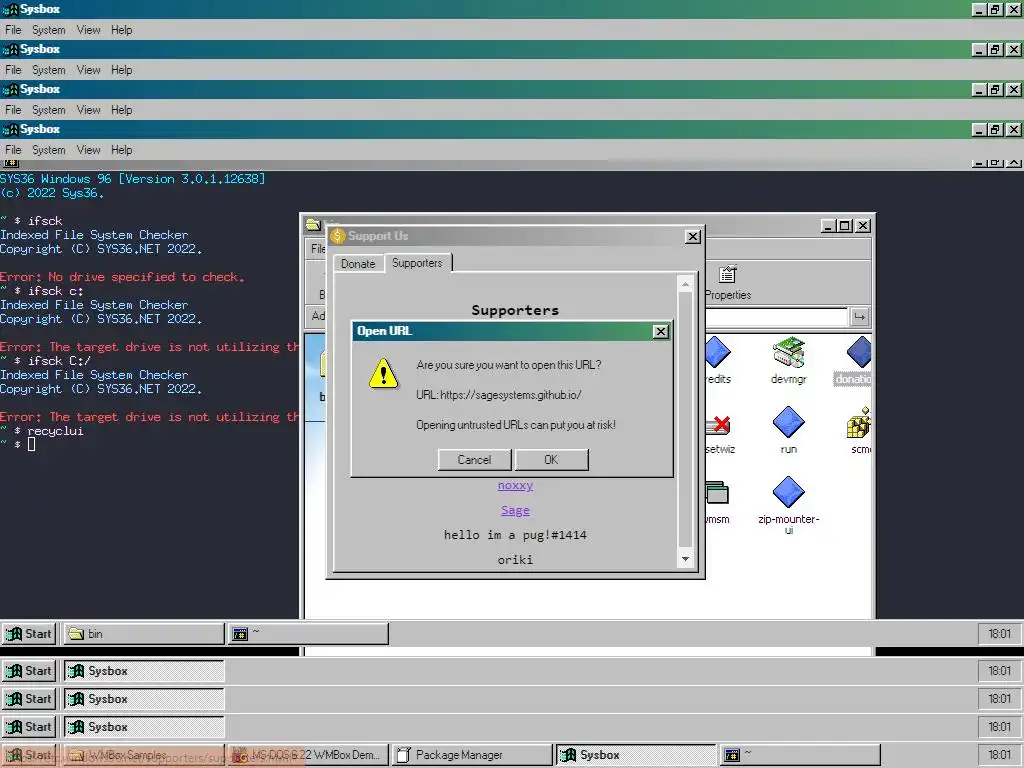This screenshot has width=1024, height=768.
Task: Click Start on bottommost taskbar
Action: [x=29, y=755]
